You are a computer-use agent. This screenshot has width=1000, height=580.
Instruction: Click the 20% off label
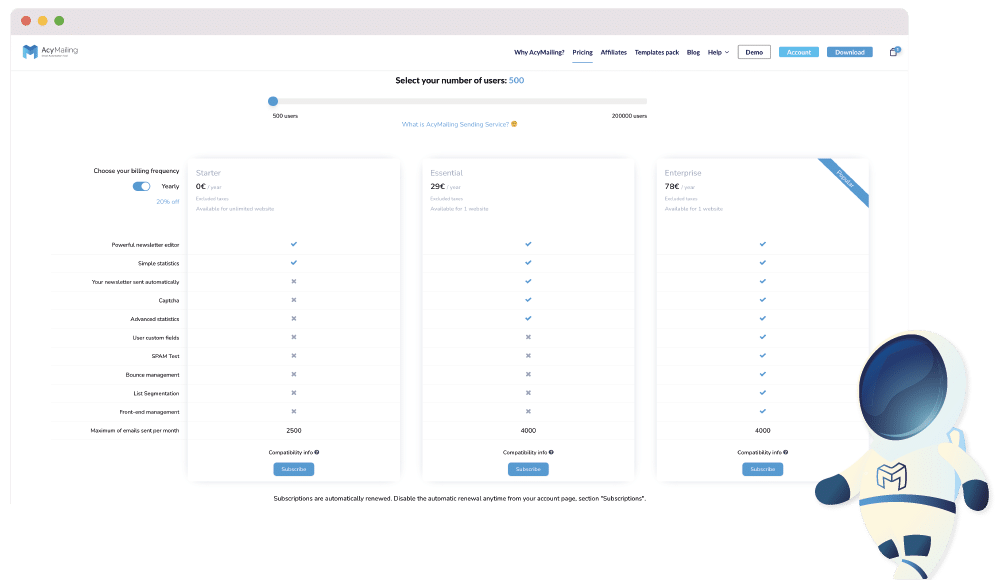[168, 202]
